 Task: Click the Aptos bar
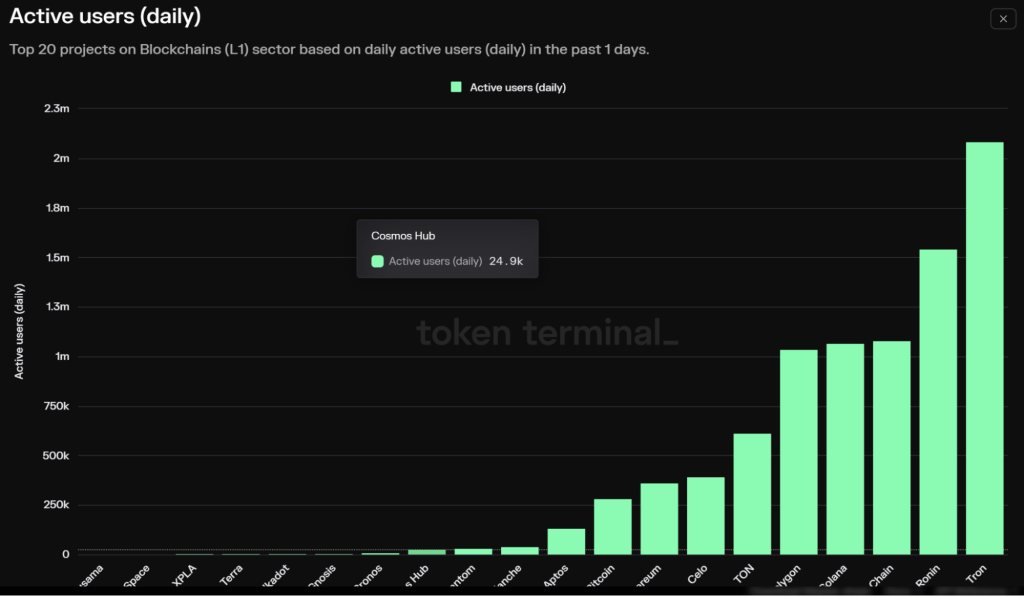point(566,541)
